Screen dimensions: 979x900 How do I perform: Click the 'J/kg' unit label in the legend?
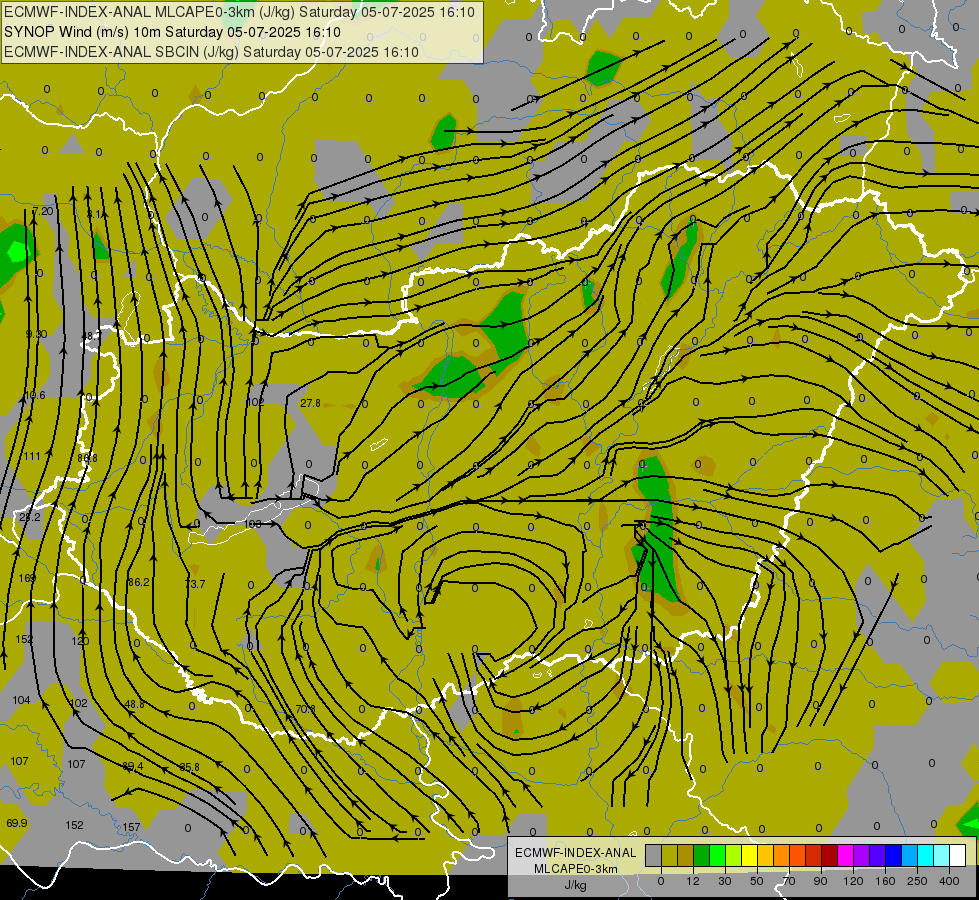pos(576,885)
